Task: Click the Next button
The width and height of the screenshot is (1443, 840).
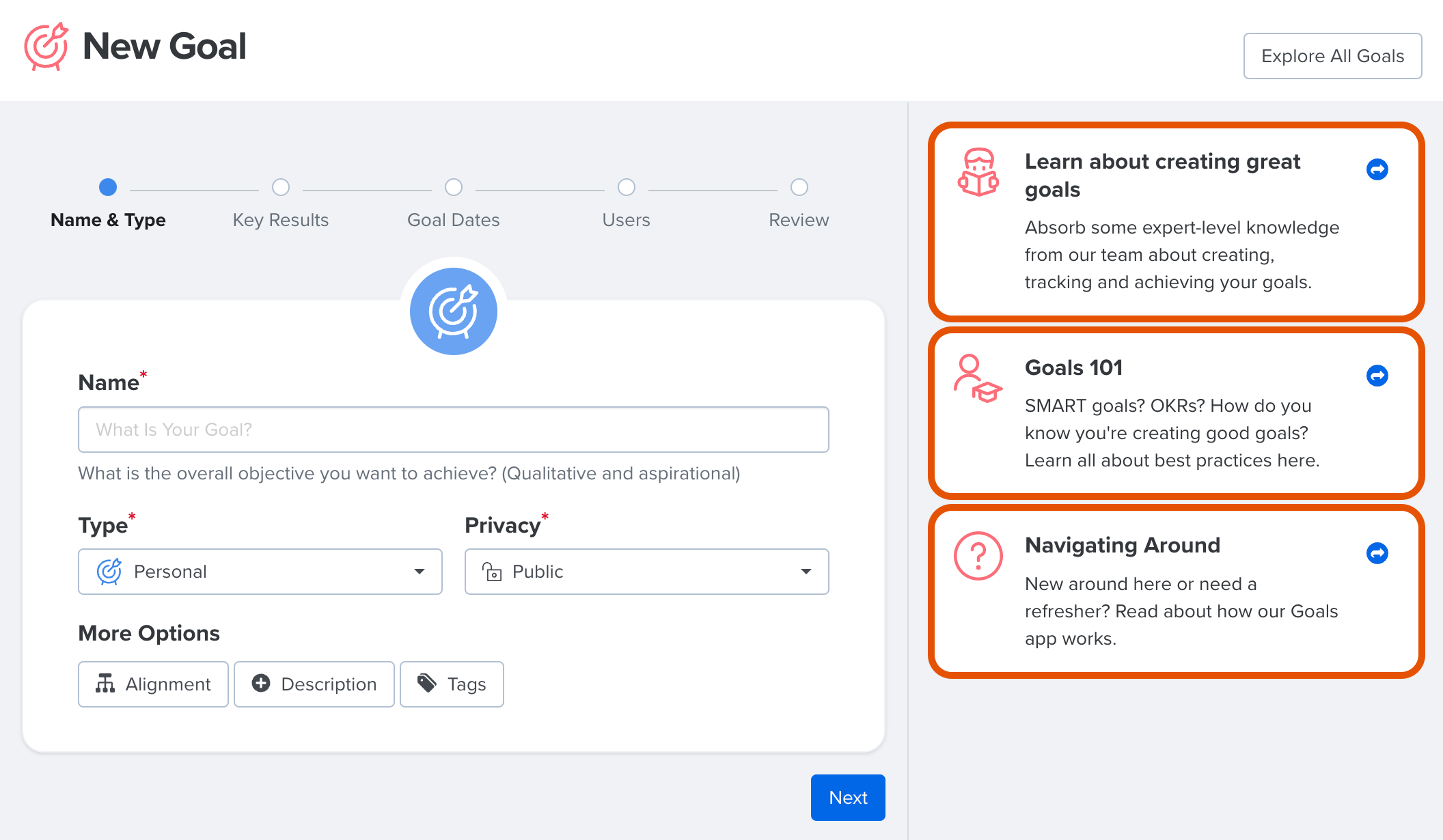Action: 848,798
